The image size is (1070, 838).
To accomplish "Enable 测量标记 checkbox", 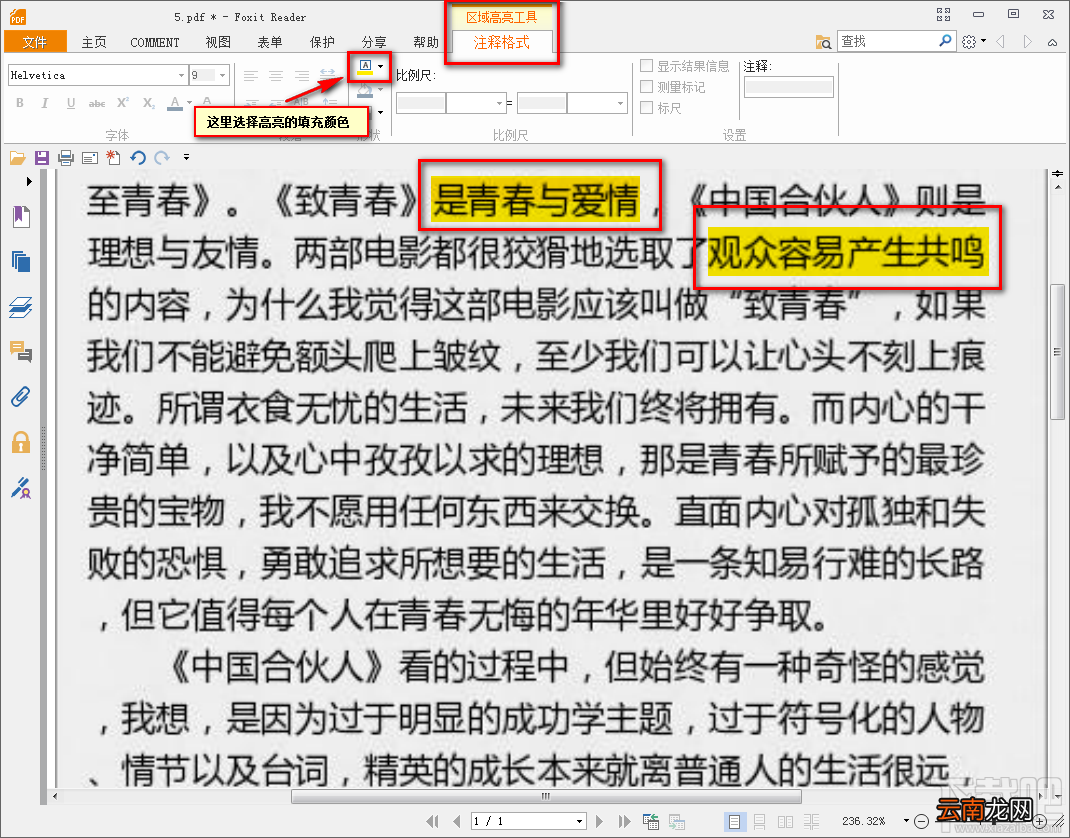I will [646, 87].
